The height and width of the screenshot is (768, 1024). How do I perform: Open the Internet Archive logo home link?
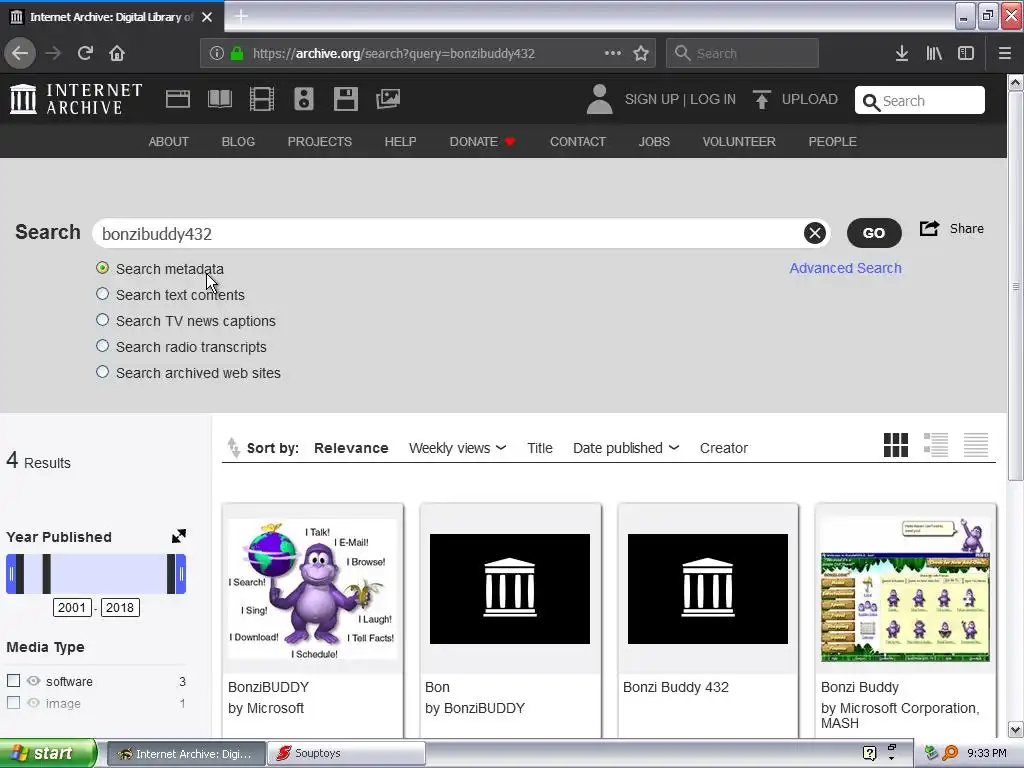click(x=76, y=99)
